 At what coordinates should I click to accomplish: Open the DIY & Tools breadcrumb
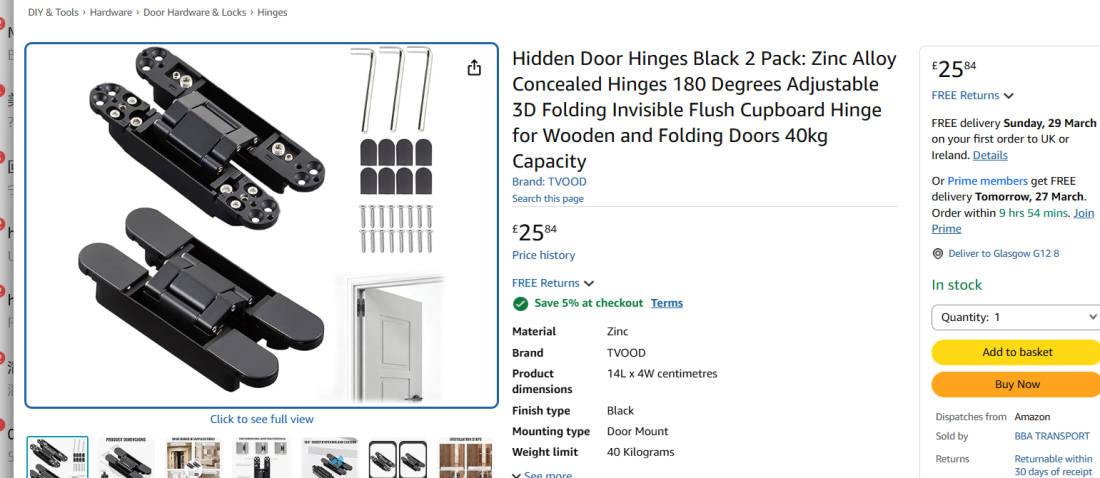pyautogui.click(x=54, y=12)
